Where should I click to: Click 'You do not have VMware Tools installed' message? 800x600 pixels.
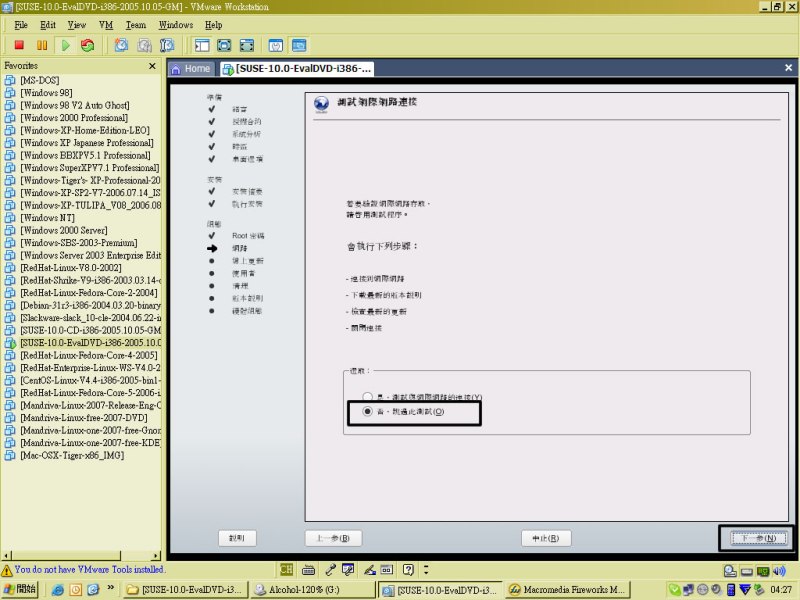click(x=89, y=569)
